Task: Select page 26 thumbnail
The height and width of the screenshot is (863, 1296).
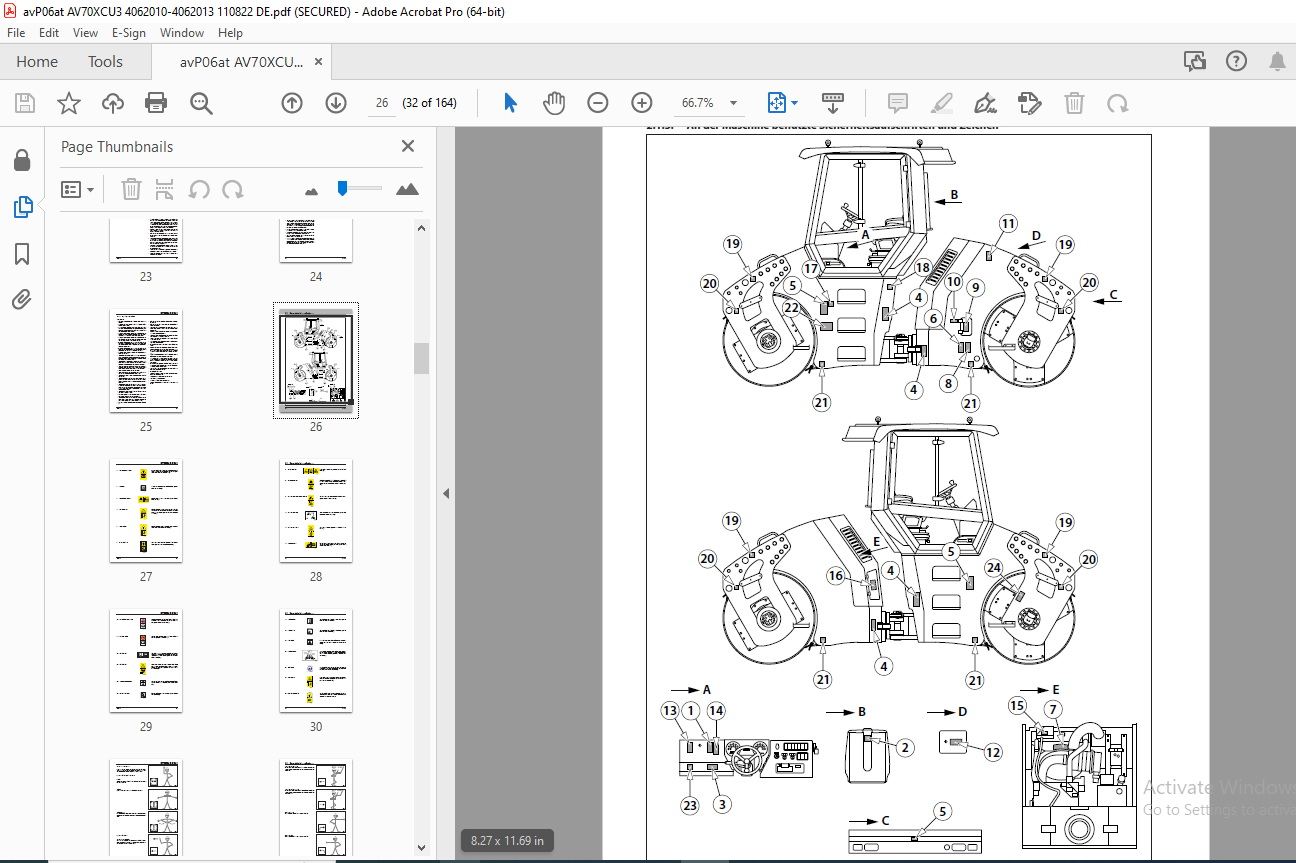Action: (316, 361)
